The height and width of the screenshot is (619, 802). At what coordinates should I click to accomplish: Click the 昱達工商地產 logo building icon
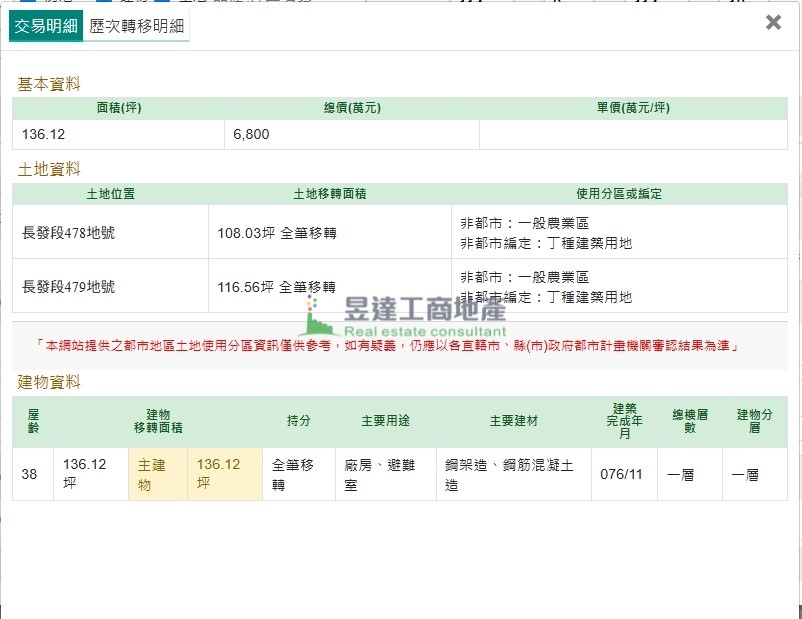pyautogui.click(x=317, y=318)
